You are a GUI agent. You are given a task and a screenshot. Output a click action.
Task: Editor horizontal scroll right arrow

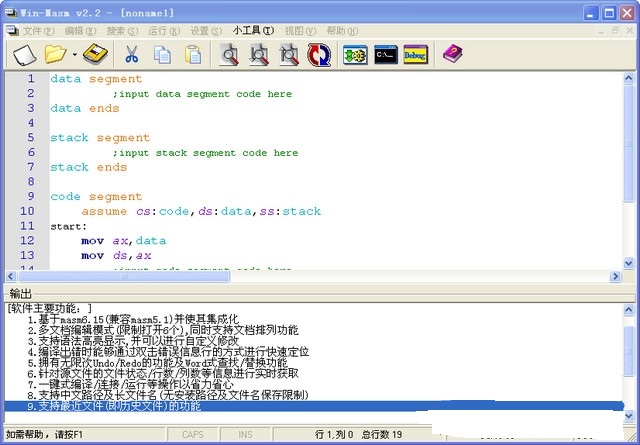615,277
